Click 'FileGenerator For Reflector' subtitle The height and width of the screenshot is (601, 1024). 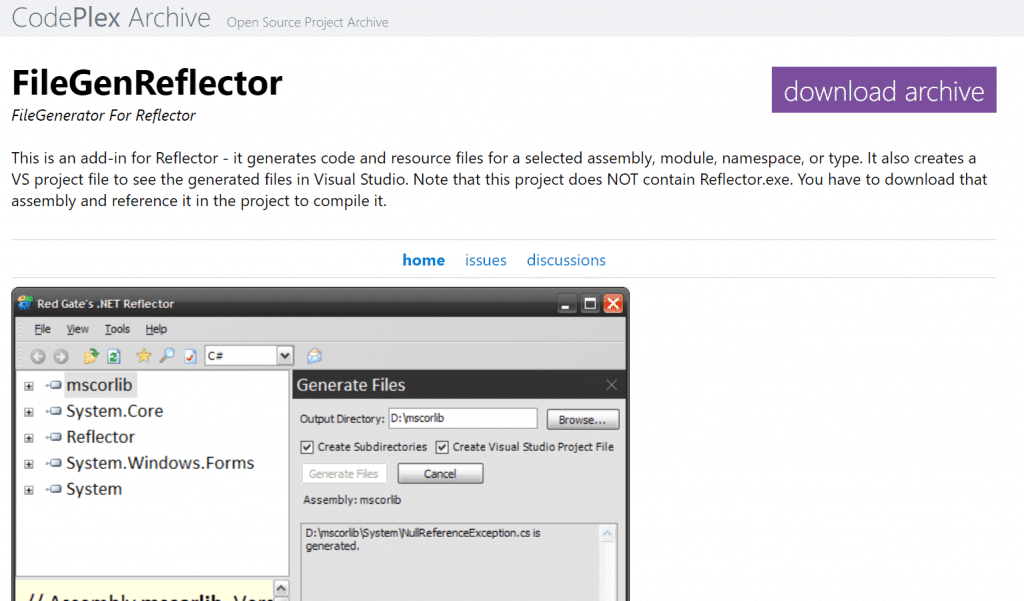pos(103,116)
